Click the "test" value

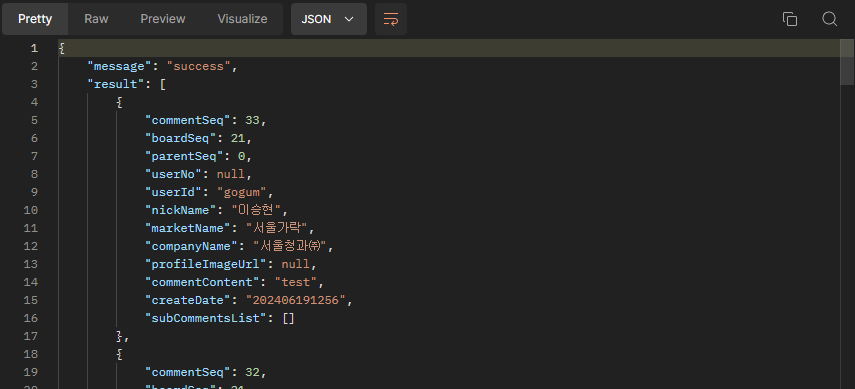click(x=296, y=282)
